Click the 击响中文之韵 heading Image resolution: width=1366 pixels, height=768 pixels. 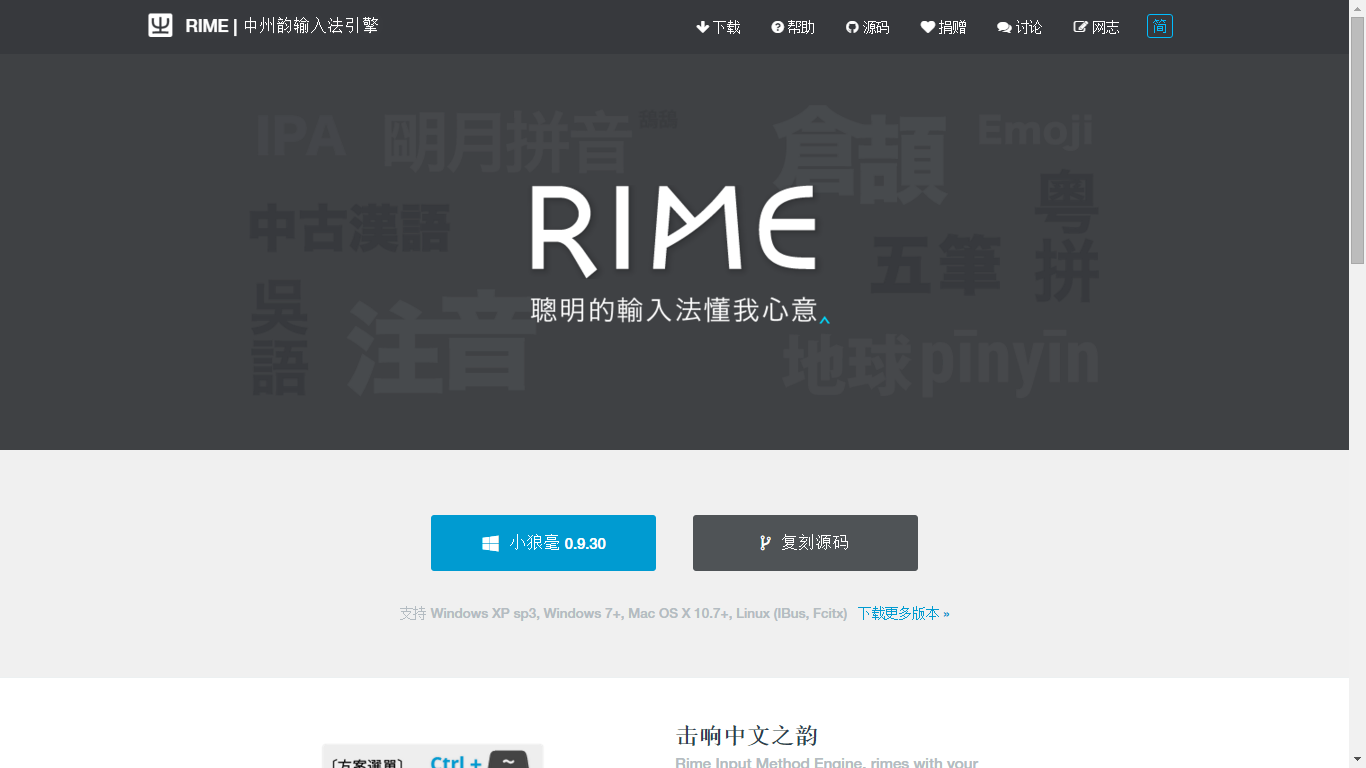(x=747, y=736)
